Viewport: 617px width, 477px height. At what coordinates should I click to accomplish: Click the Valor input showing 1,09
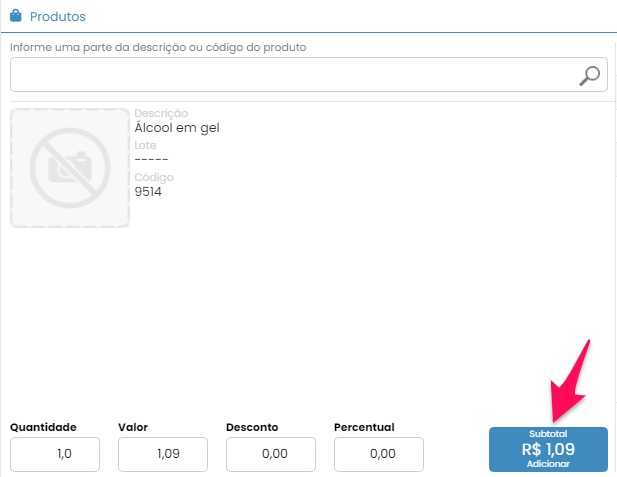point(163,454)
